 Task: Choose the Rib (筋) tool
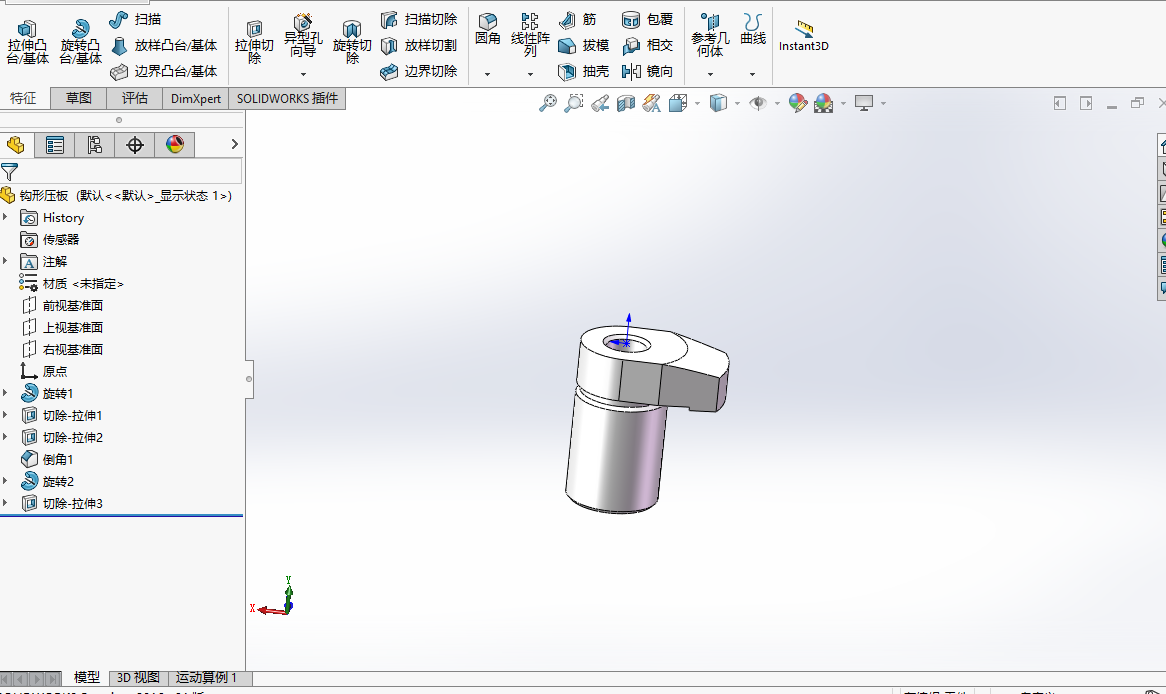(x=578, y=19)
